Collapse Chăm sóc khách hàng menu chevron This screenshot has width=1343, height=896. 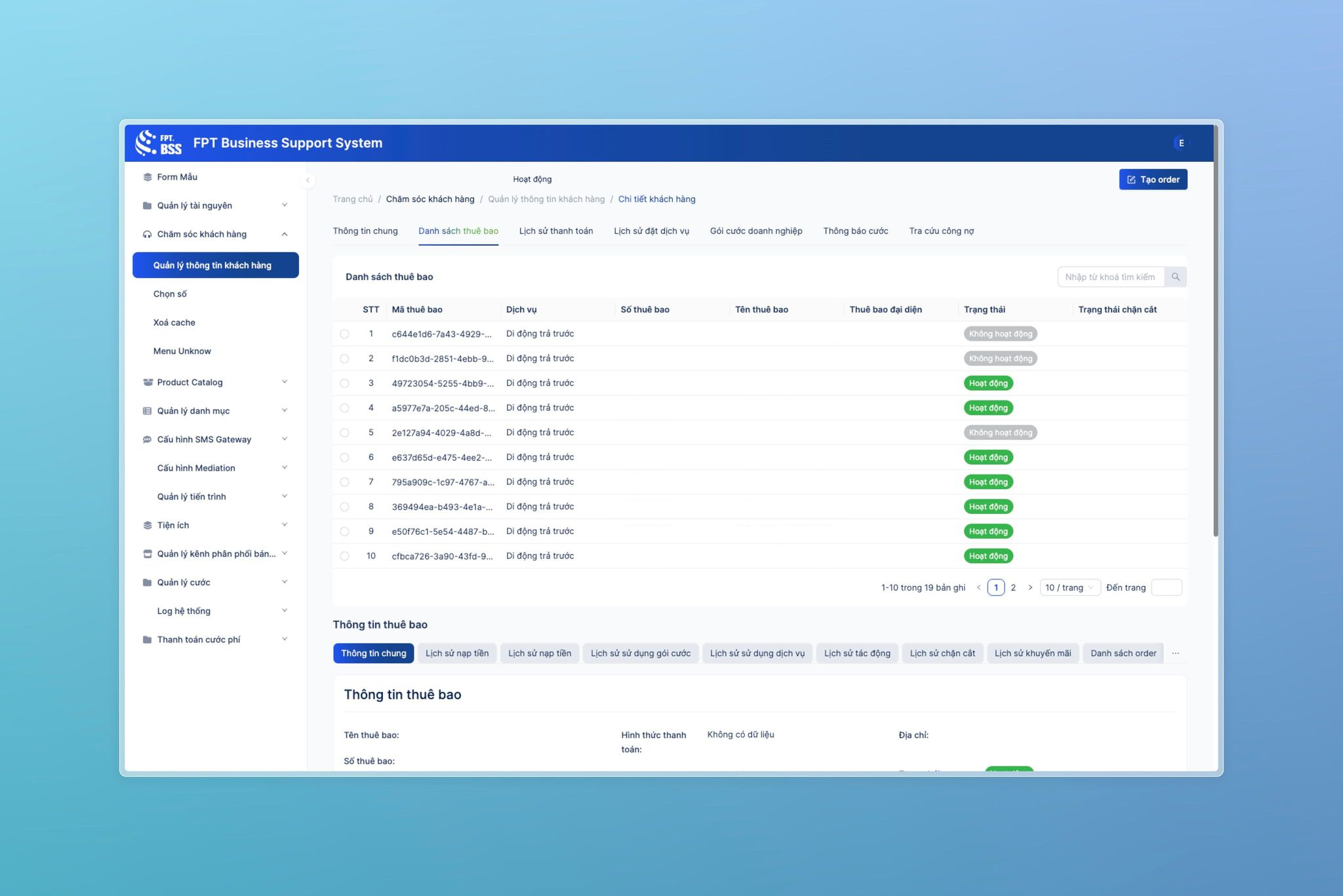click(285, 234)
